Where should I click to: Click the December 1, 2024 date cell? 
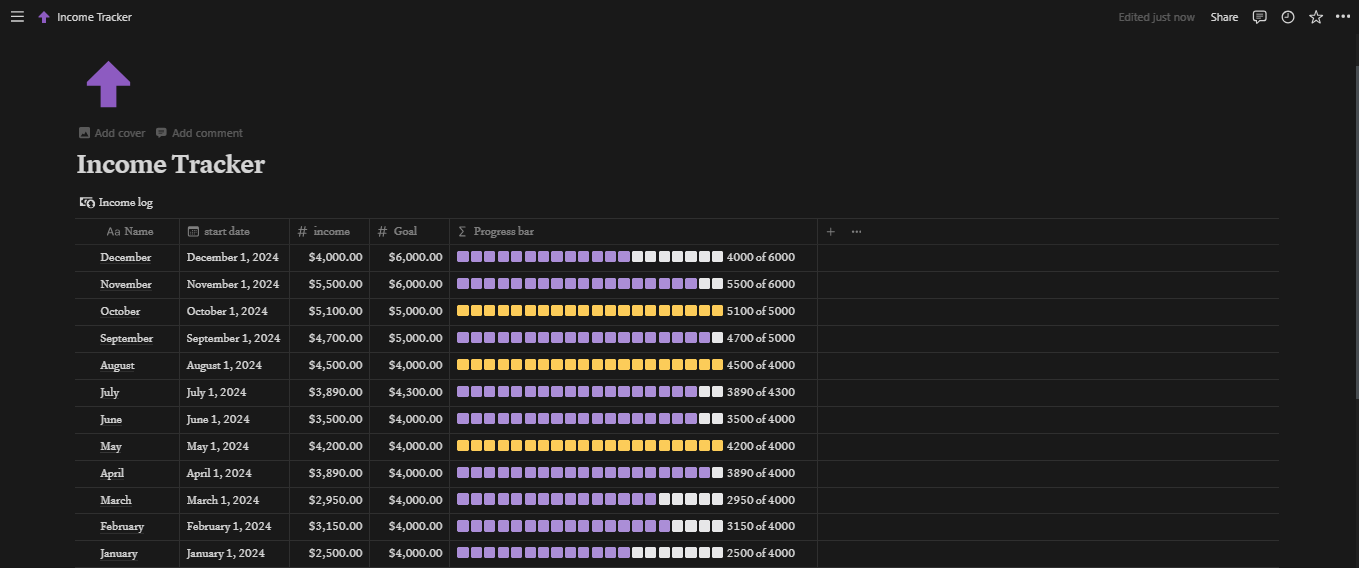coord(235,258)
